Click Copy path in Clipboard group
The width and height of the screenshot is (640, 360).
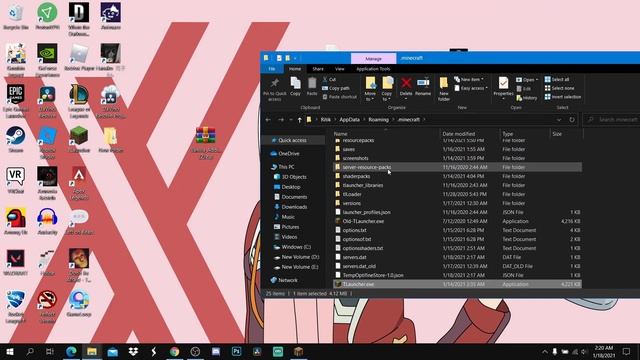point(336,88)
